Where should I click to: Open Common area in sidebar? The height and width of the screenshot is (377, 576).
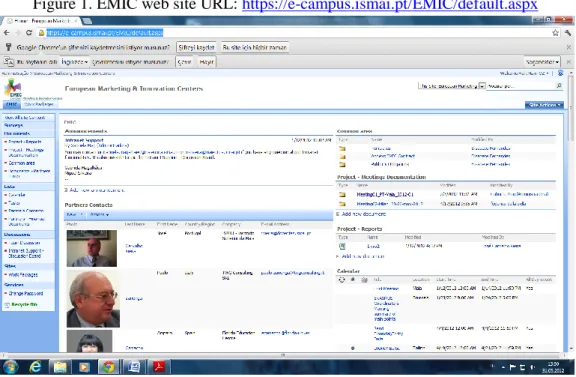22,163
